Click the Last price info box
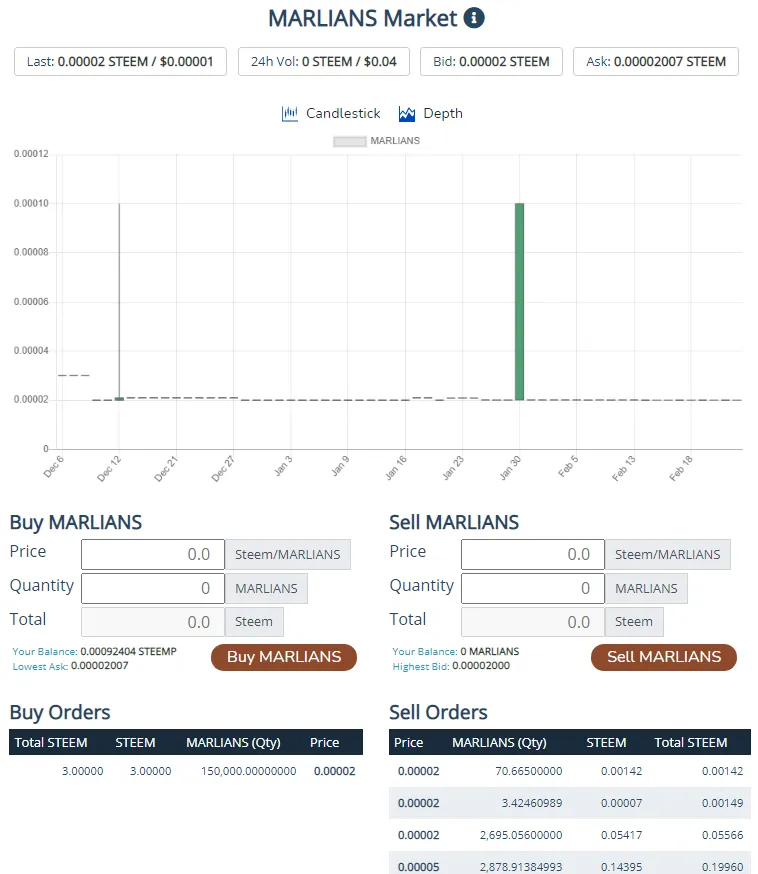 point(120,61)
